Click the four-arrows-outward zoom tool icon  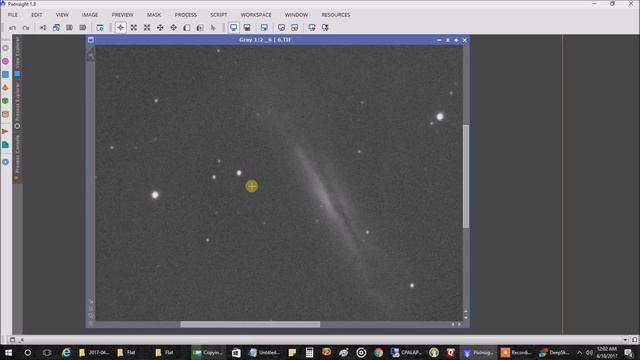(133, 28)
